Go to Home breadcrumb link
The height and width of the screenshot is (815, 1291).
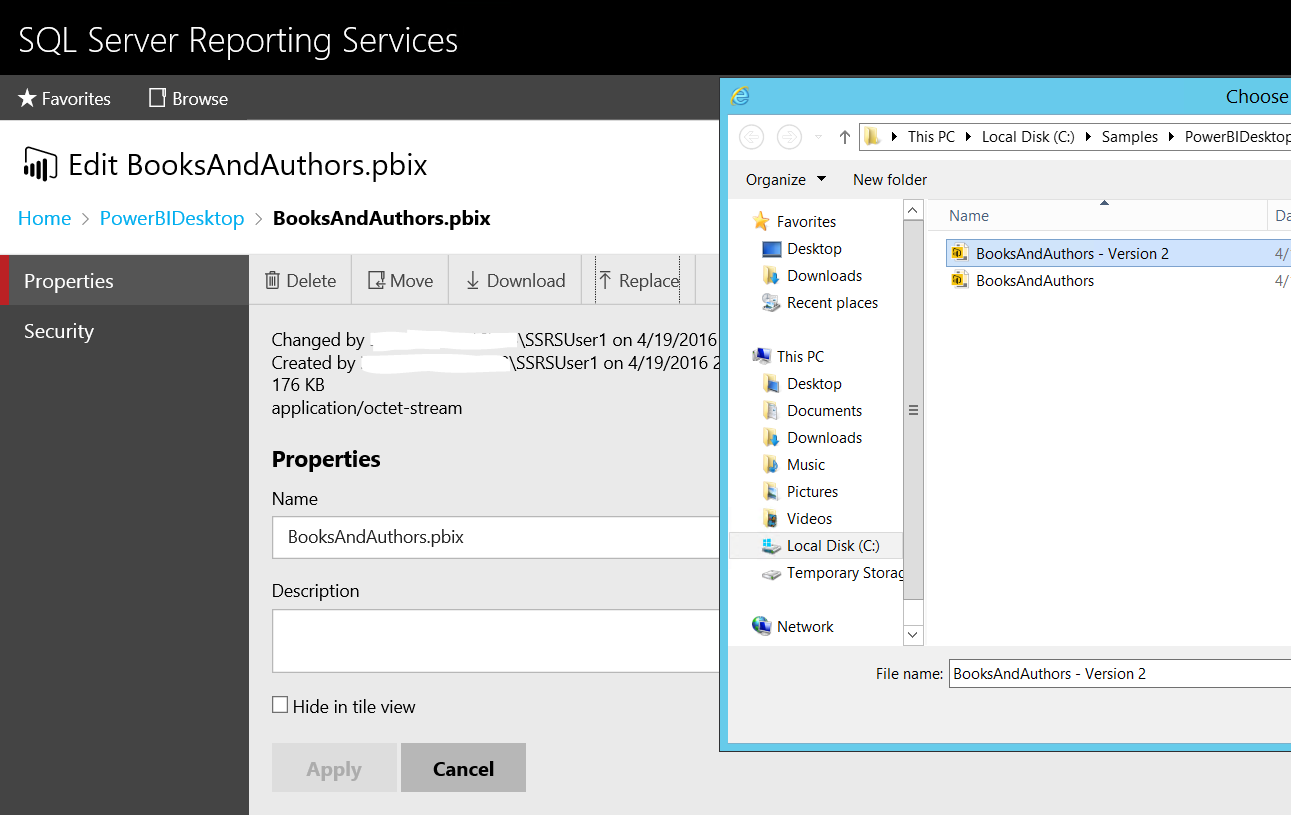pos(44,218)
